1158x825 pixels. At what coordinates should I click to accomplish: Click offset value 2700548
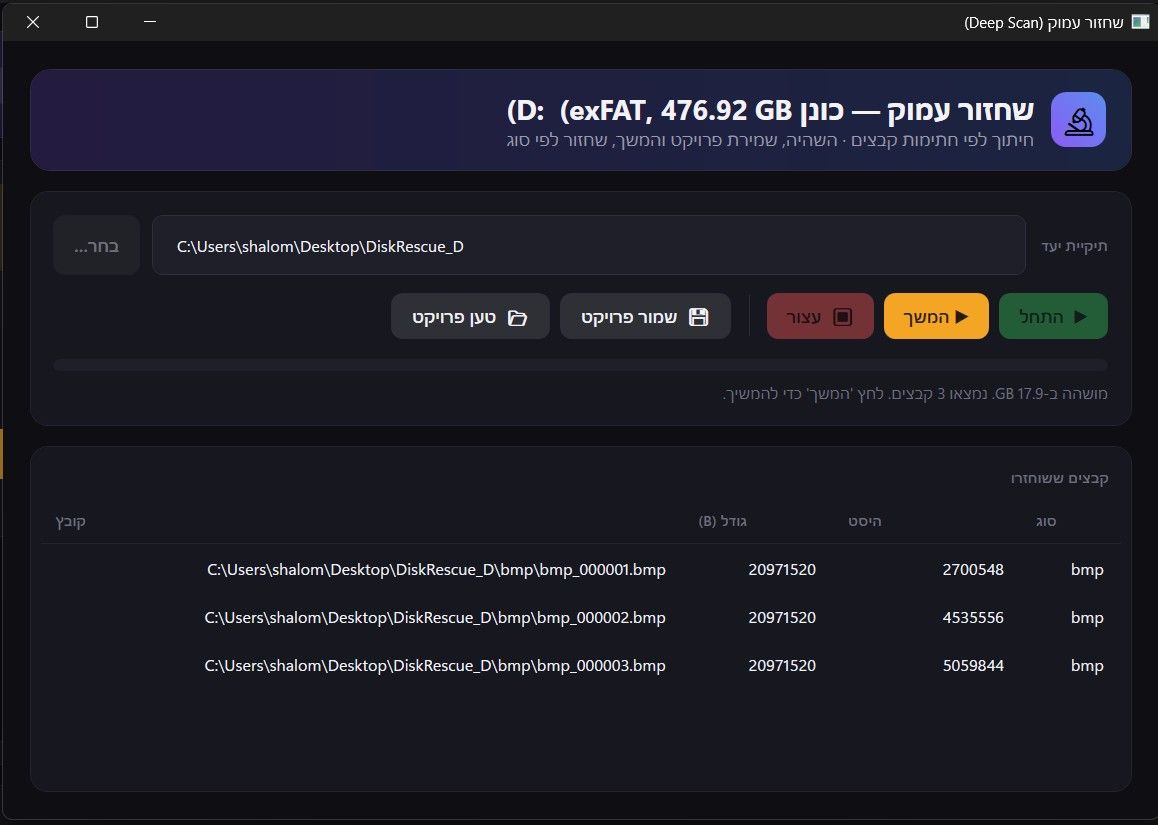tap(973, 569)
